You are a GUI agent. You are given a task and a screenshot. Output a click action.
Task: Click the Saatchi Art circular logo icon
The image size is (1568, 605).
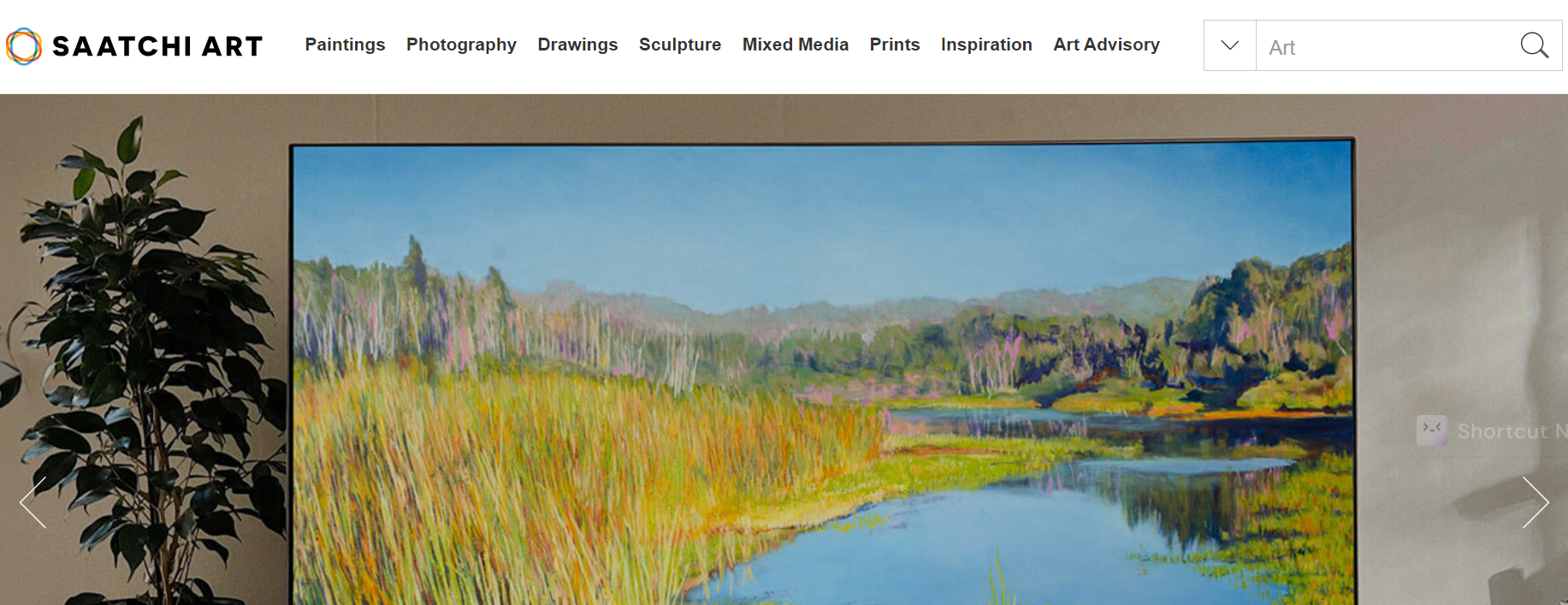(24, 46)
